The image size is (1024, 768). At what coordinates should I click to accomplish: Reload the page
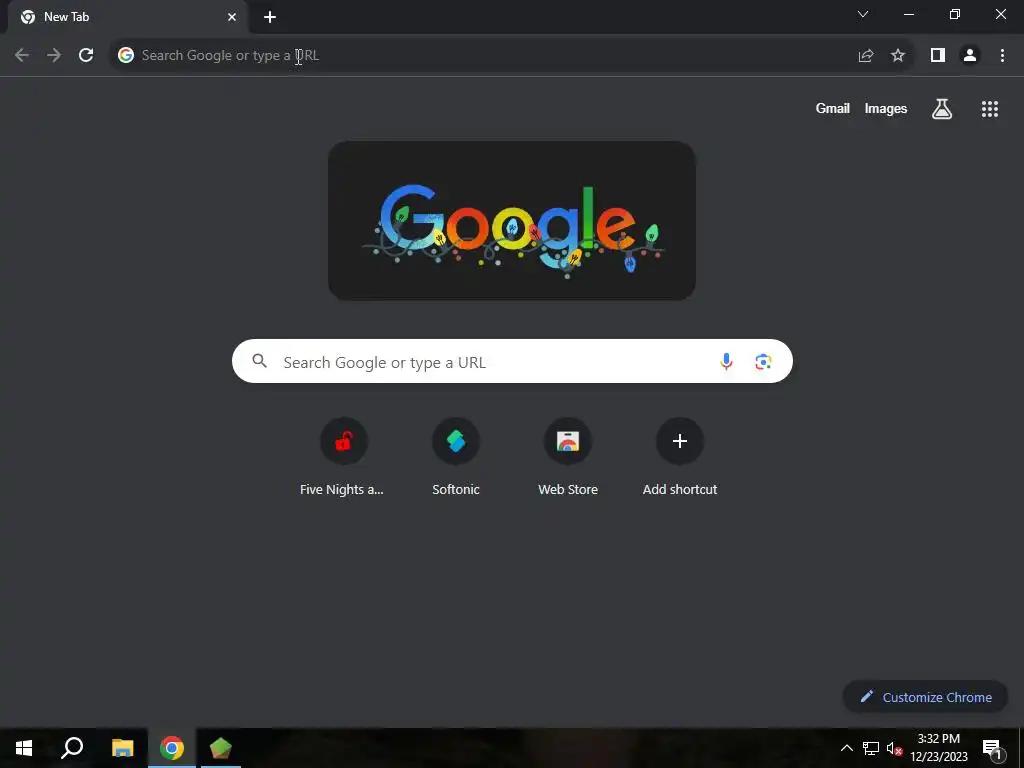[x=86, y=56]
